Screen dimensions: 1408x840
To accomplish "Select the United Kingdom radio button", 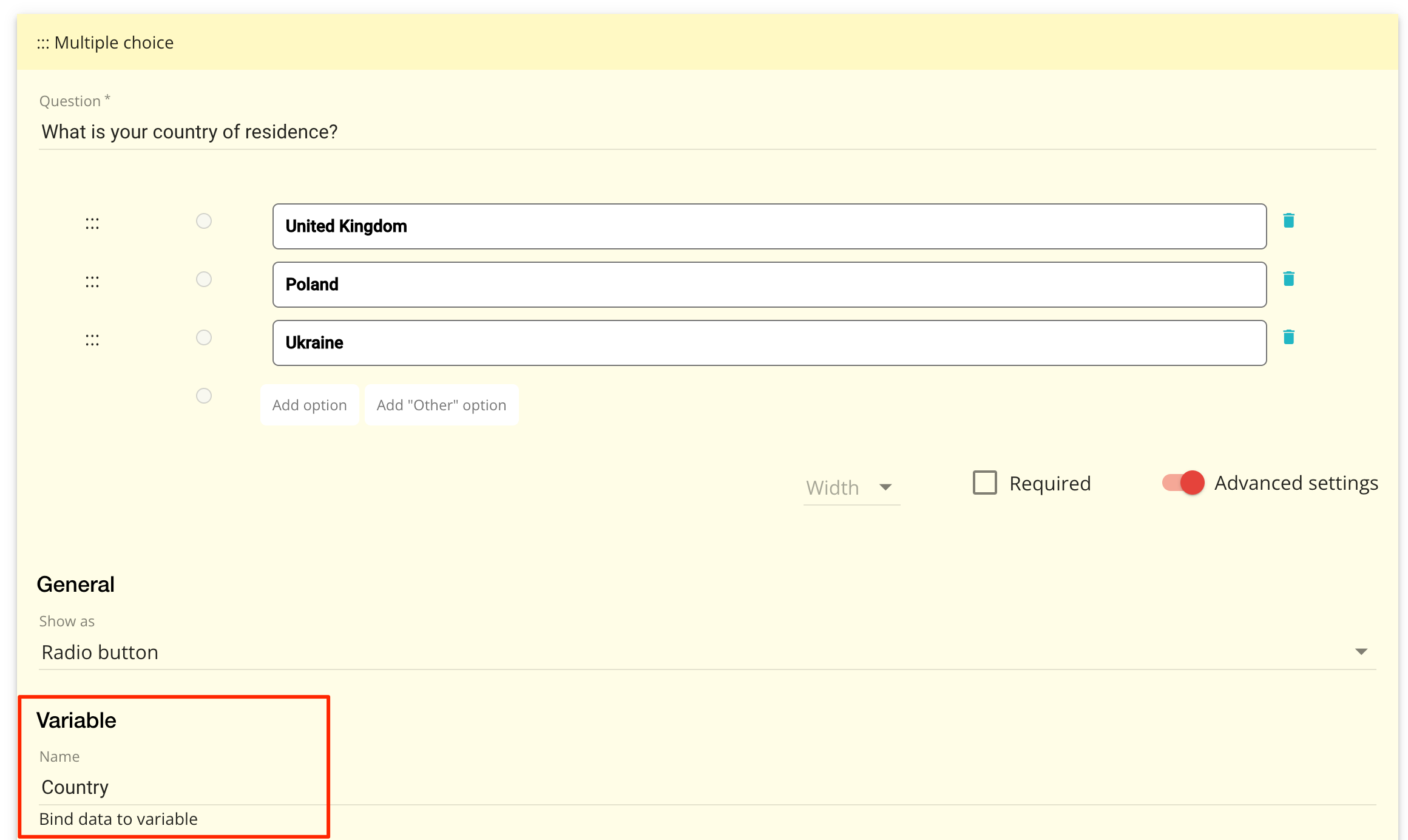I will point(204,221).
